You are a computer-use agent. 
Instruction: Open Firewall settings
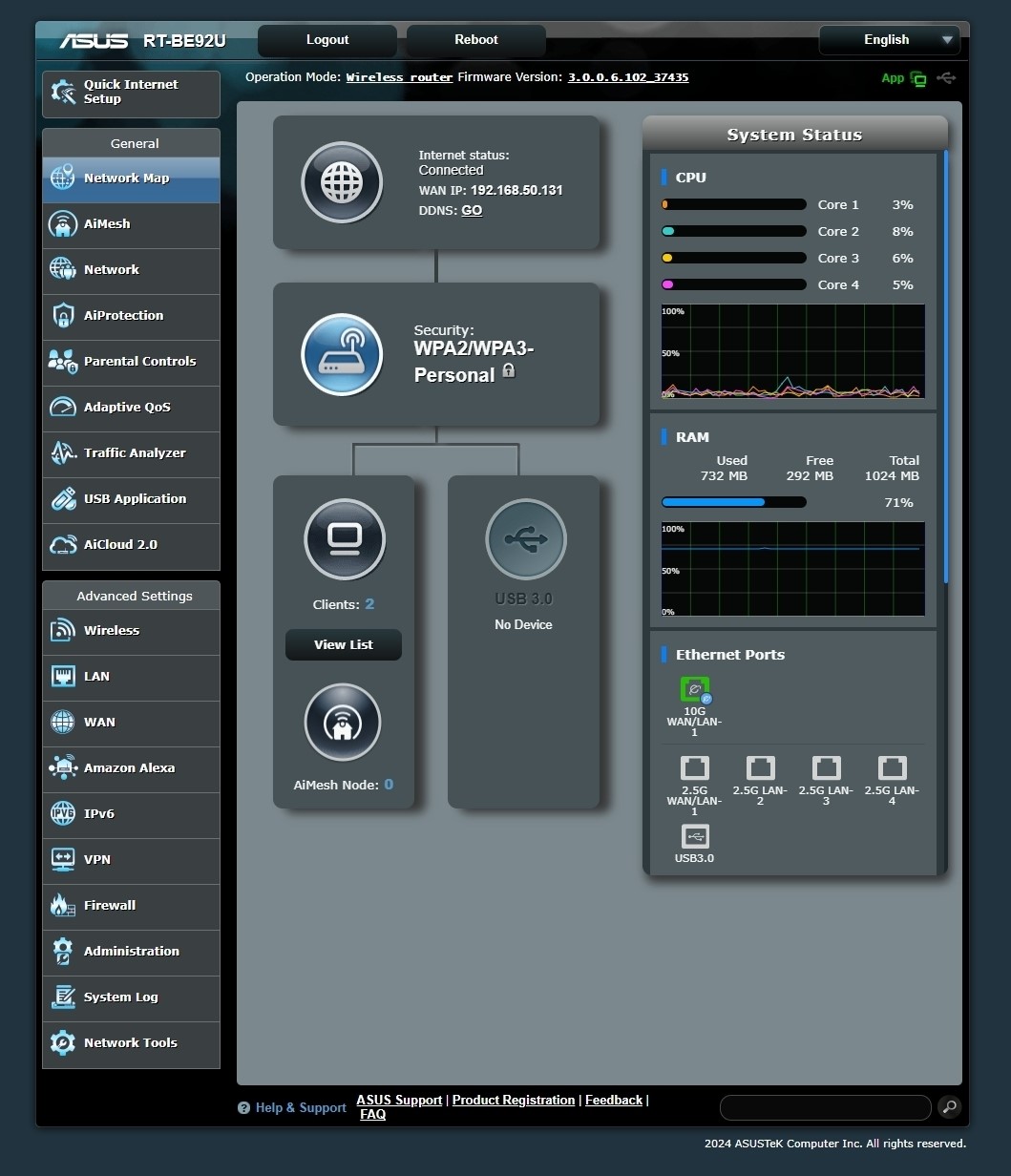(x=131, y=907)
